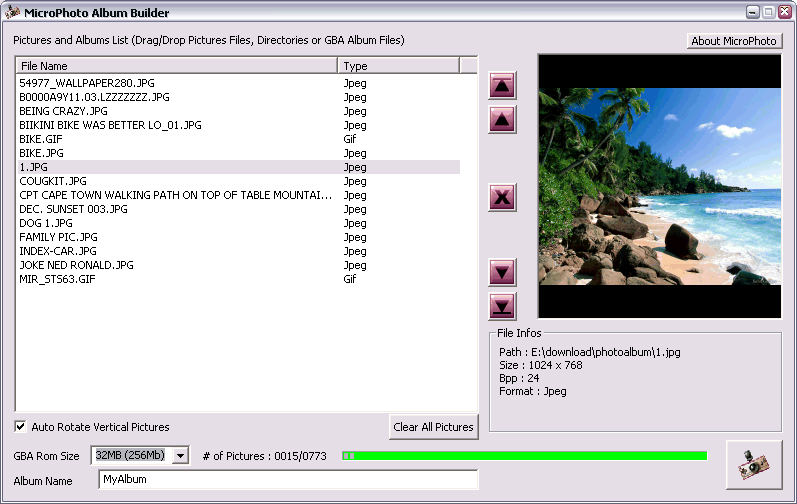797x504 pixels.
Task: Move selected picture to bottom of list
Action: [x=502, y=306]
